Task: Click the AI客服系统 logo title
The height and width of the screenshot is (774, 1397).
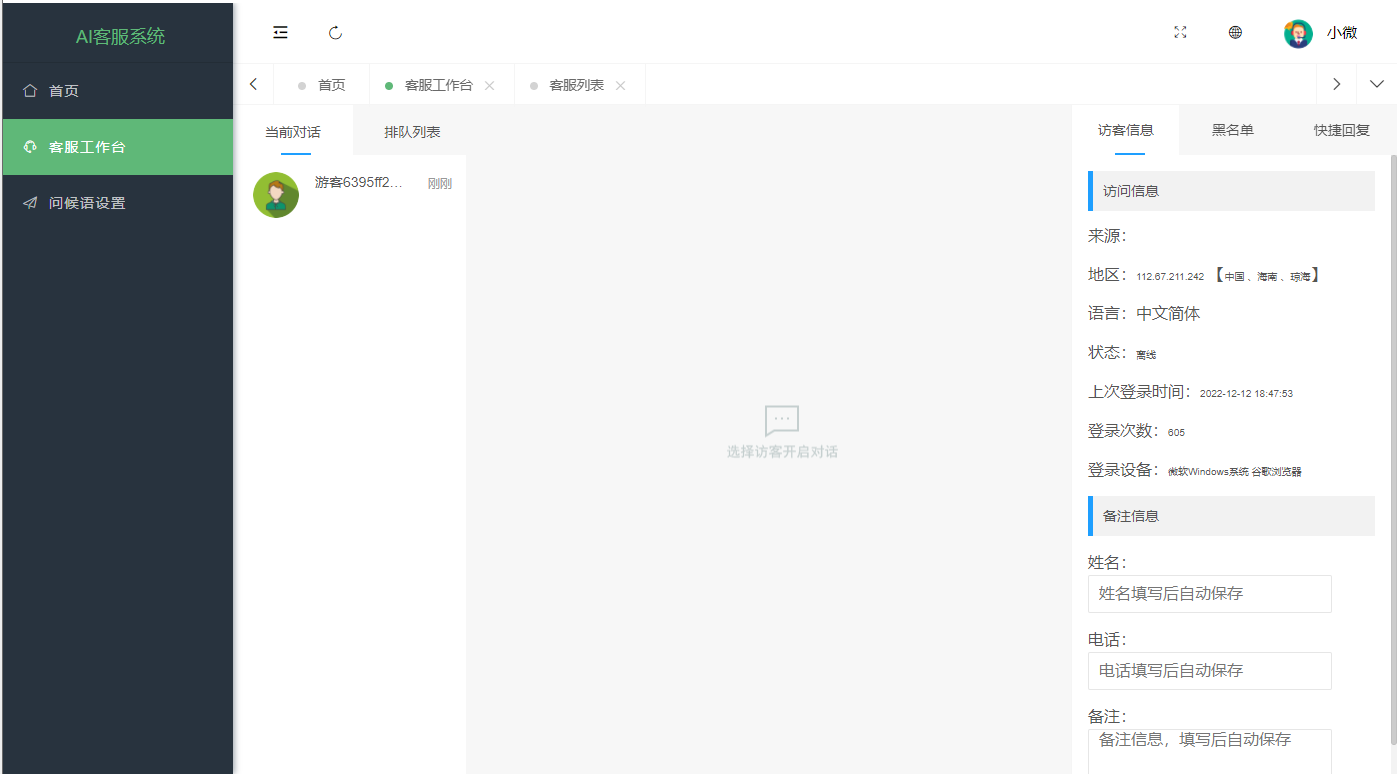Action: tap(121, 37)
